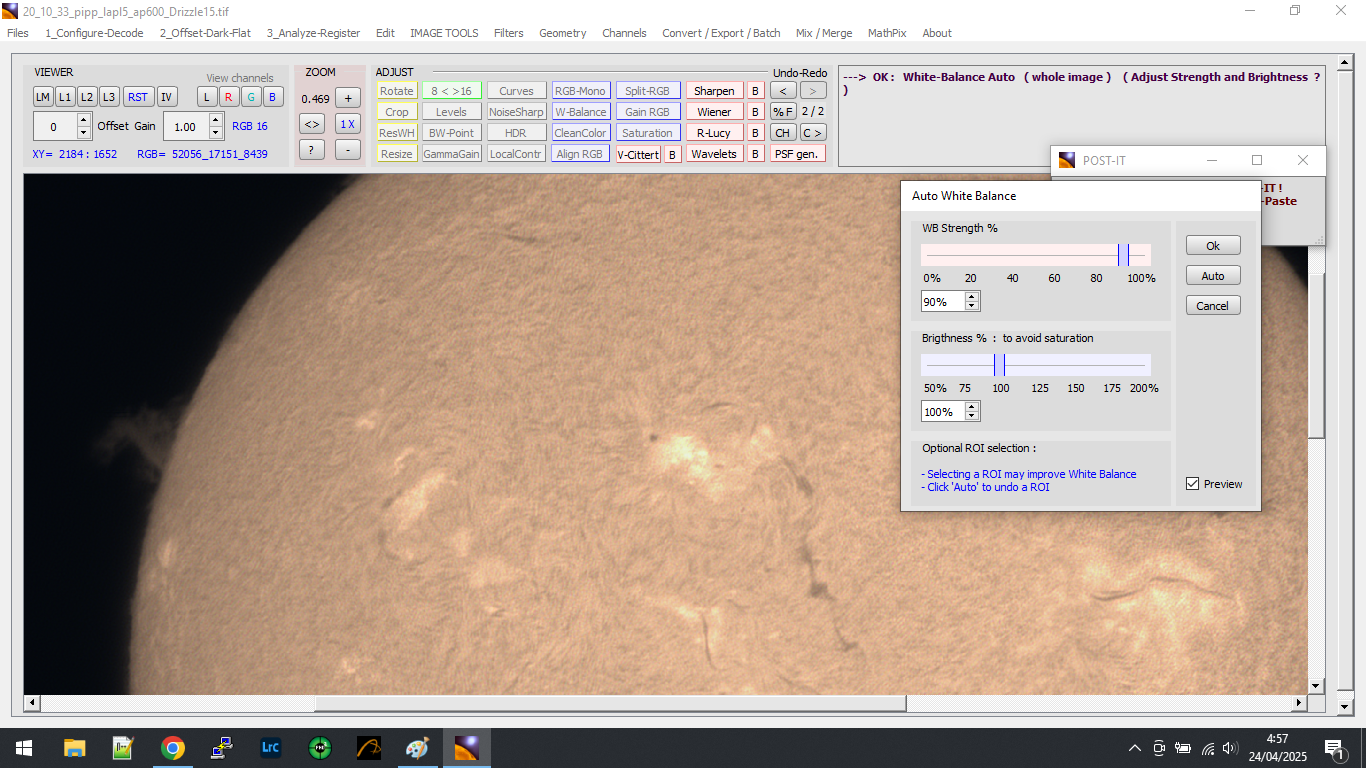Open the 2_Offset-Dark-Flat menu
The height and width of the screenshot is (768, 1366).
(x=205, y=33)
